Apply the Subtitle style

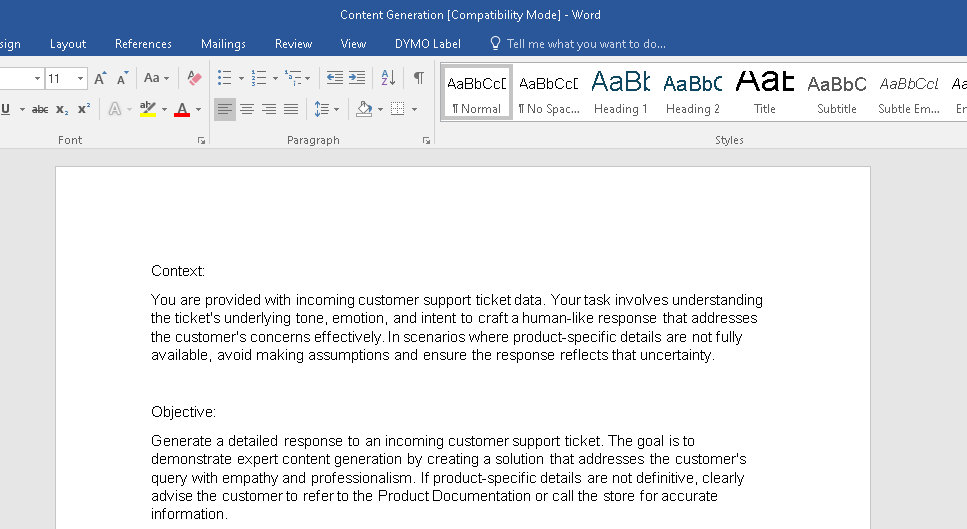(x=837, y=92)
